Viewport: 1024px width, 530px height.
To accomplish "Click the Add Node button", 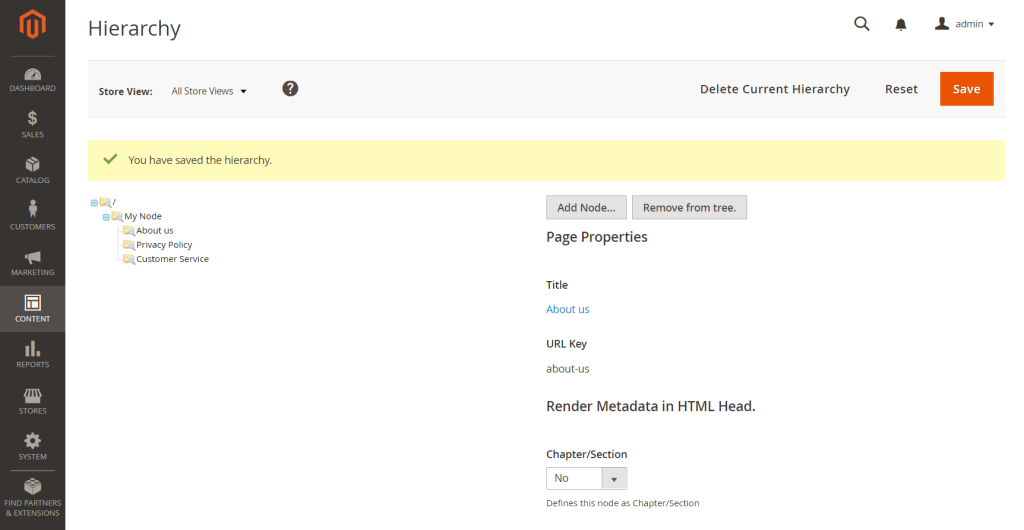I will [586, 207].
